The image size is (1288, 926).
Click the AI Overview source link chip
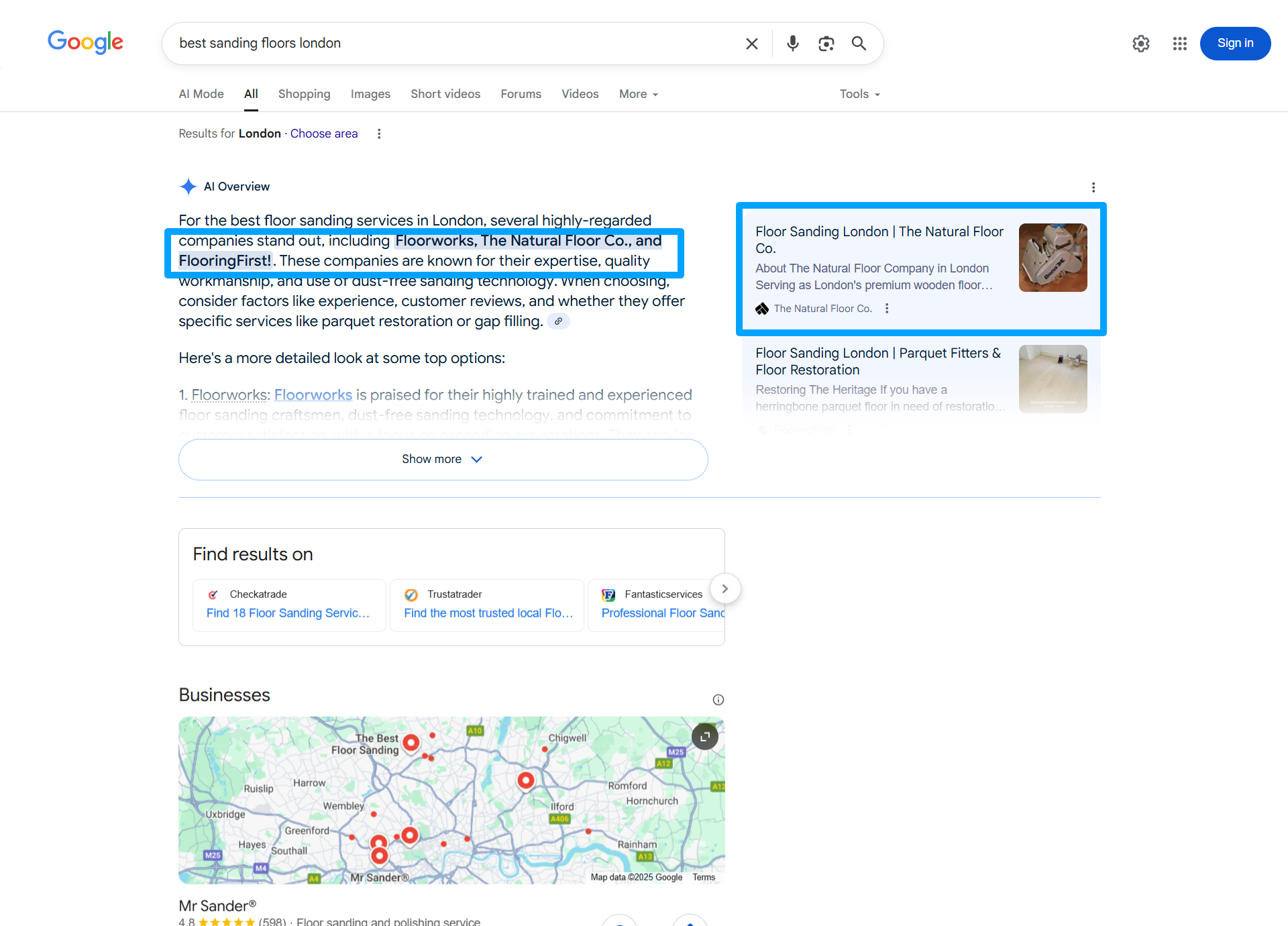pos(558,321)
